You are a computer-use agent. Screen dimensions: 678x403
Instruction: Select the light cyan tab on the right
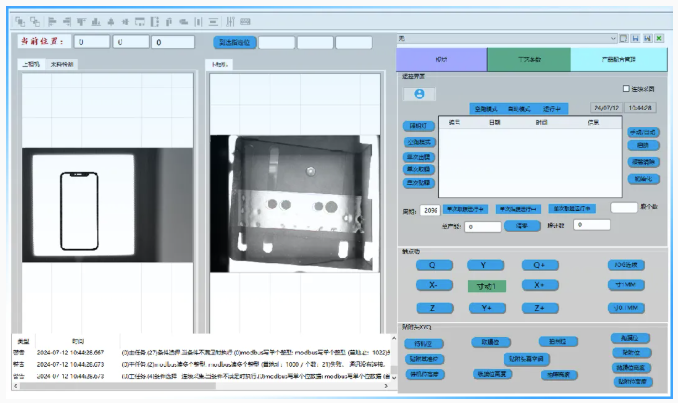coord(618,59)
